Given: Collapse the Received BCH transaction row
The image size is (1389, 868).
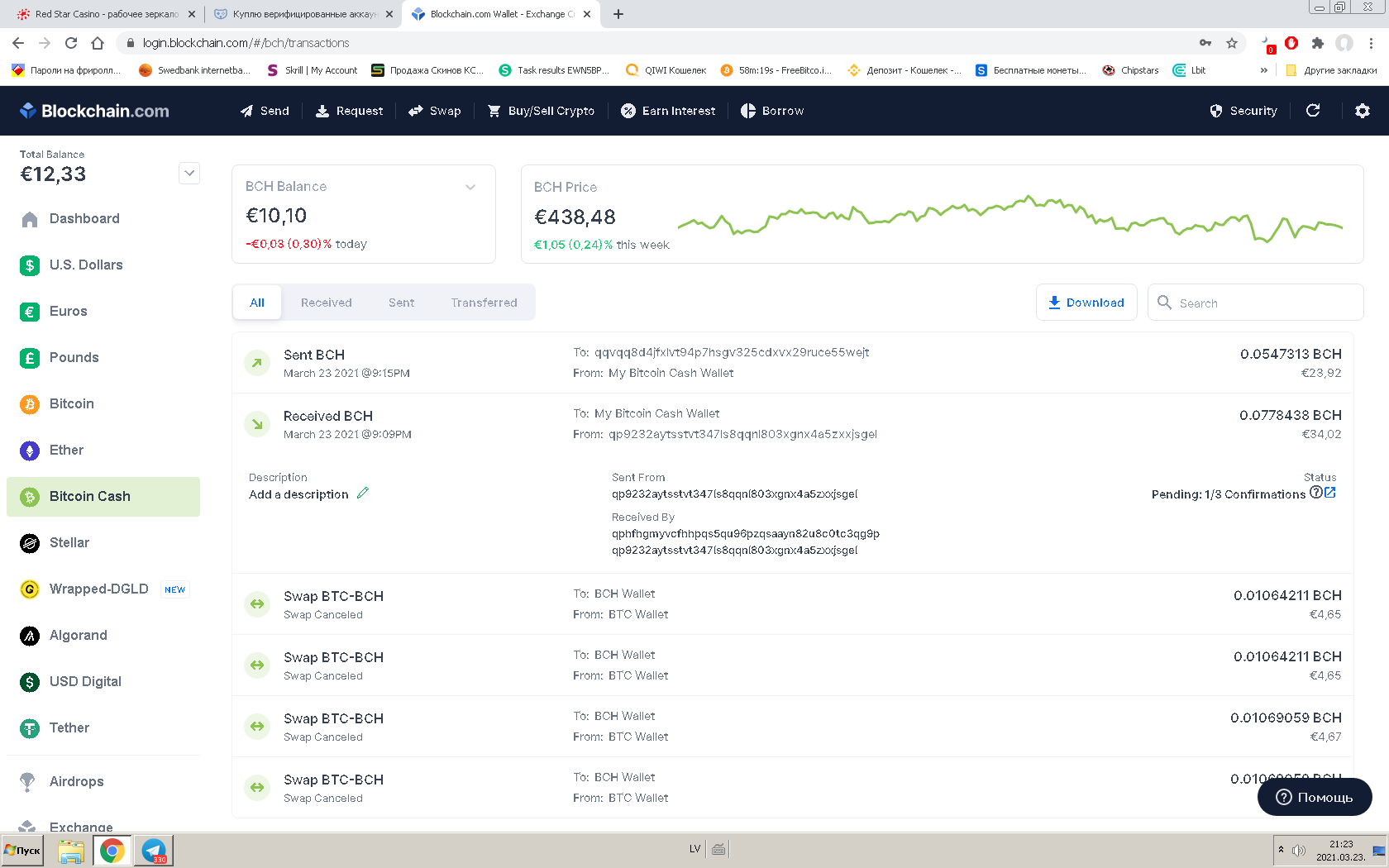Looking at the screenshot, I should [793, 424].
